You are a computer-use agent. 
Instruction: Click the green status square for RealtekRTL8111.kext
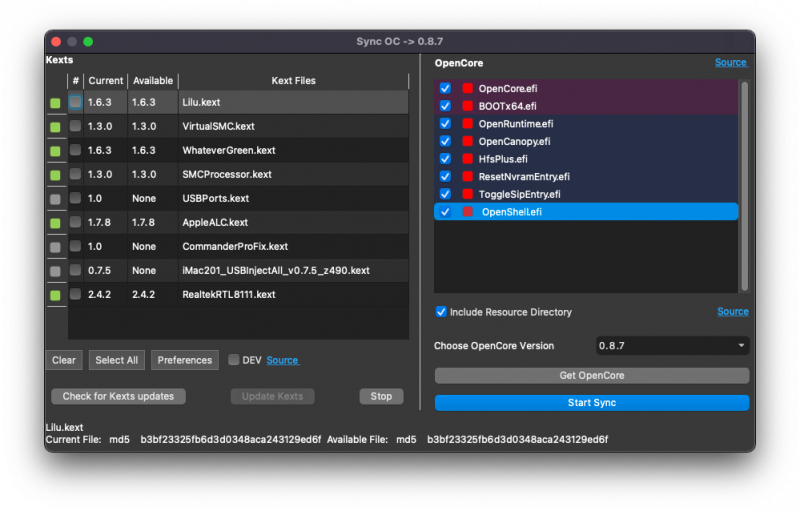pyautogui.click(x=55, y=295)
